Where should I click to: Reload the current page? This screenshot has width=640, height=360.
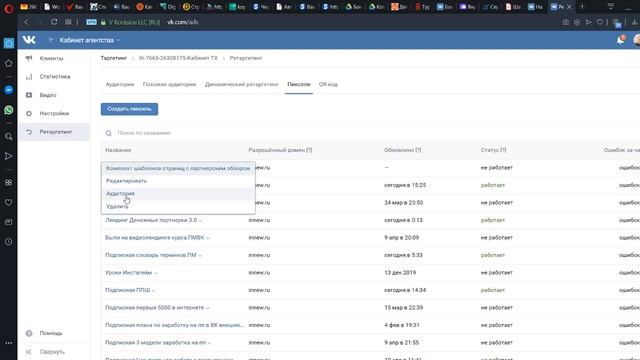pyautogui.click(x=54, y=22)
